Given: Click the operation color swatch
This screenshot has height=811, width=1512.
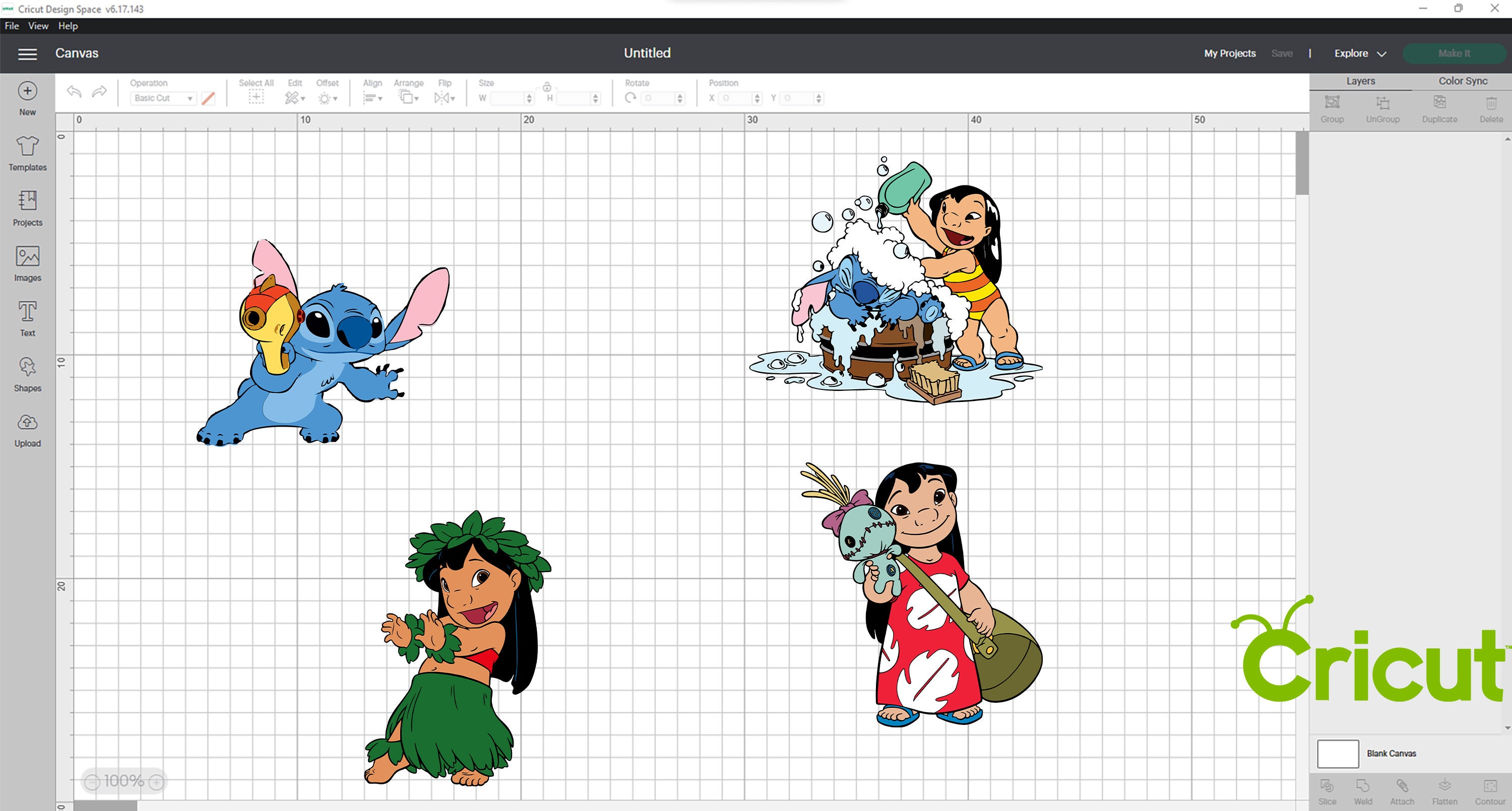Looking at the screenshot, I should tap(208, 98).
